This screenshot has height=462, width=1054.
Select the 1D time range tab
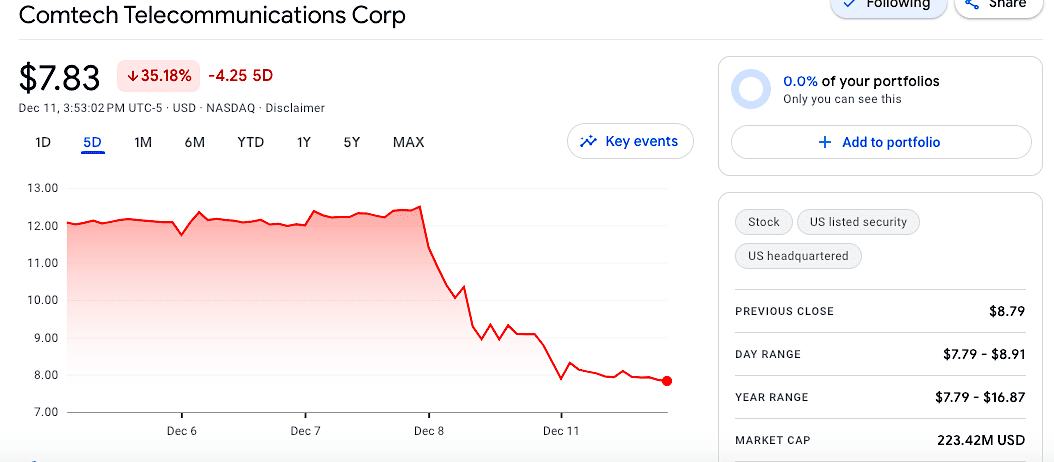click(x=43, y=142)
